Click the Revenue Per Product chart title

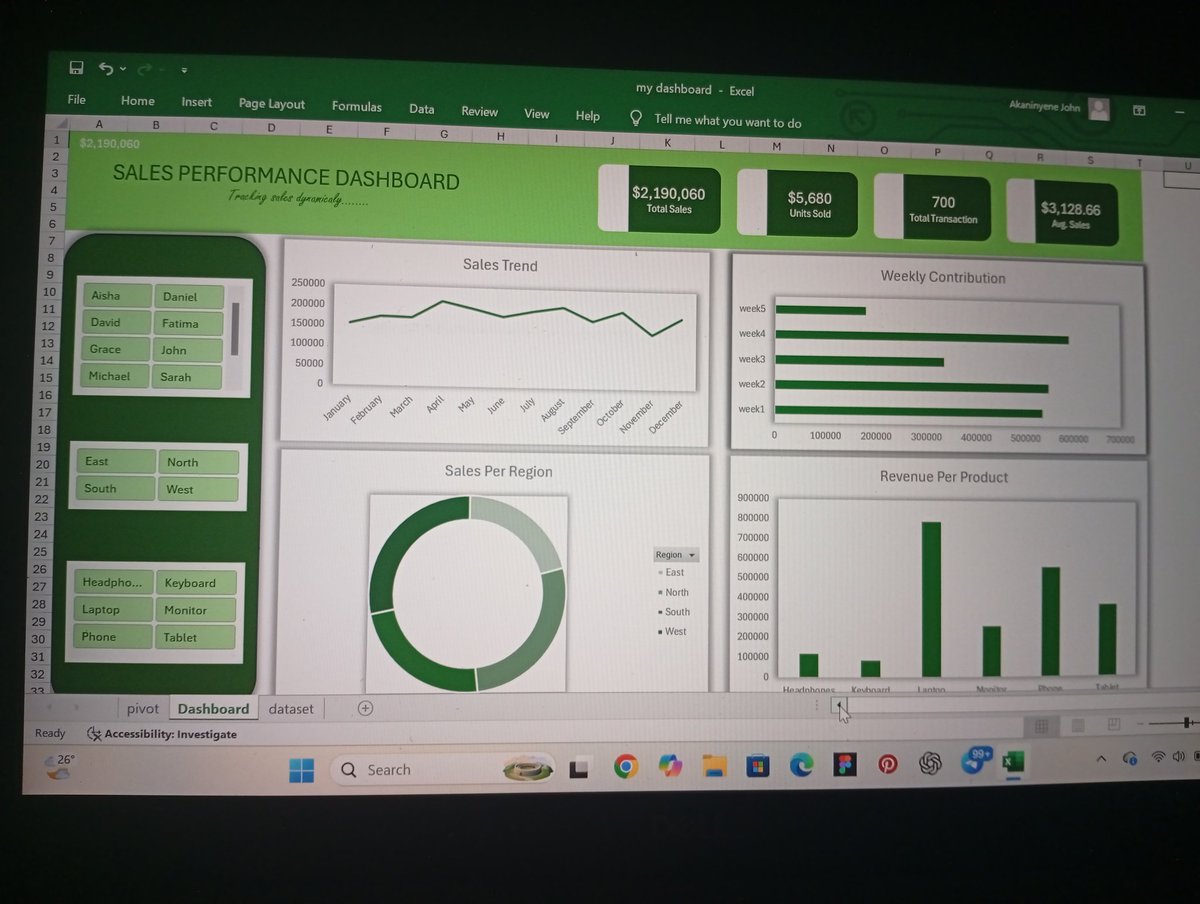[x=944, y=477]
